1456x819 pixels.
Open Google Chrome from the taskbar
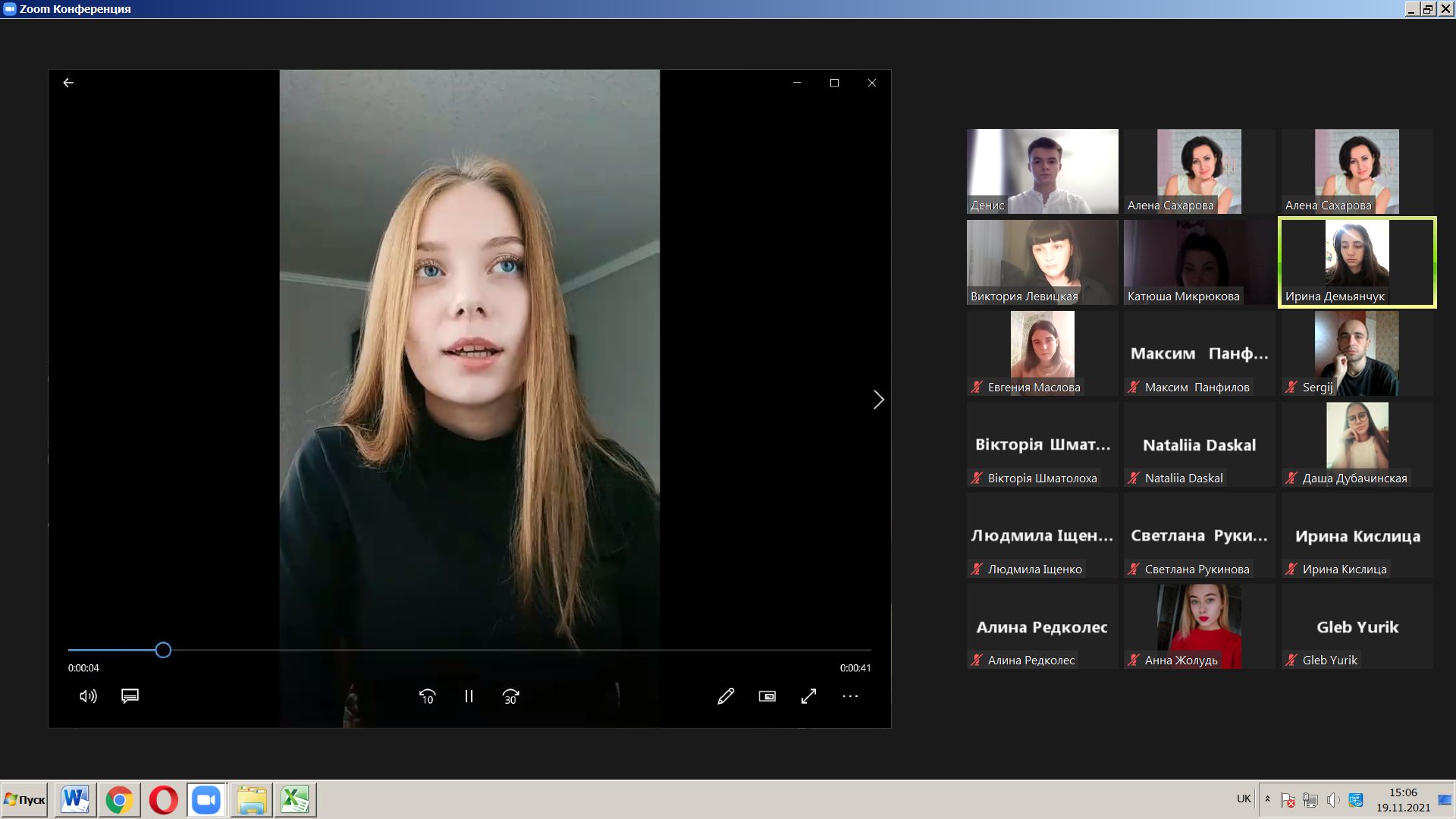tap(119, 799)
